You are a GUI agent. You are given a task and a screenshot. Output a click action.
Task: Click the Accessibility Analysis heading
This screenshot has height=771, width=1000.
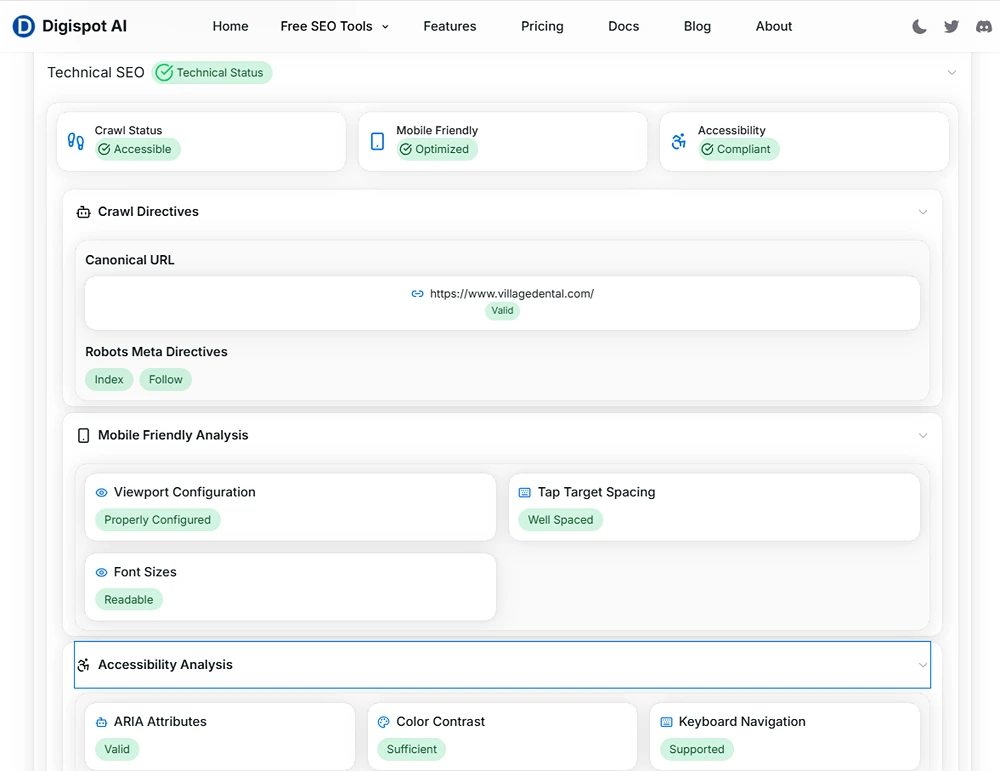click(x=165, y=665)
